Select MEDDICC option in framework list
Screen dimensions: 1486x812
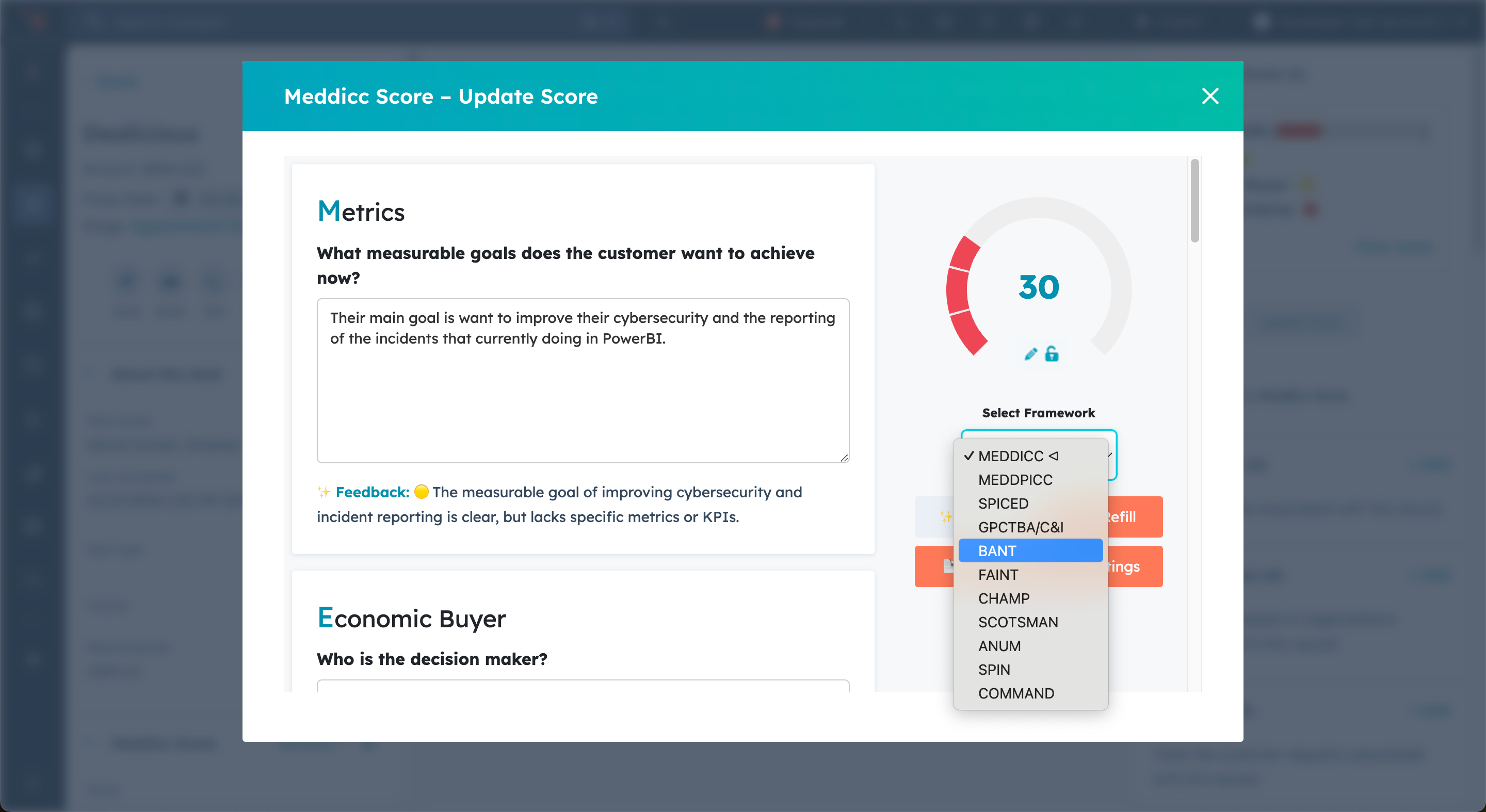1011,456
